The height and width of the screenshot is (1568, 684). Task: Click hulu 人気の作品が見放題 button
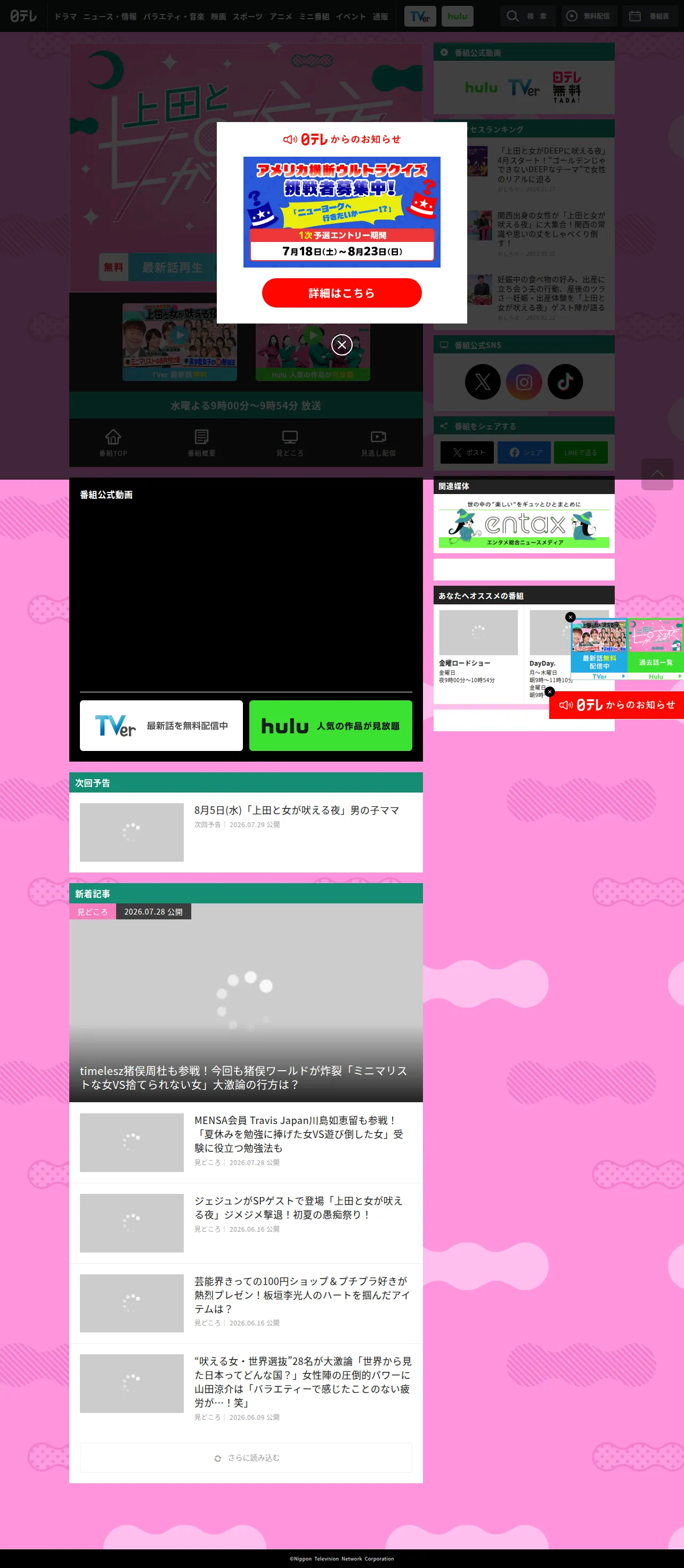click(330, 725)
